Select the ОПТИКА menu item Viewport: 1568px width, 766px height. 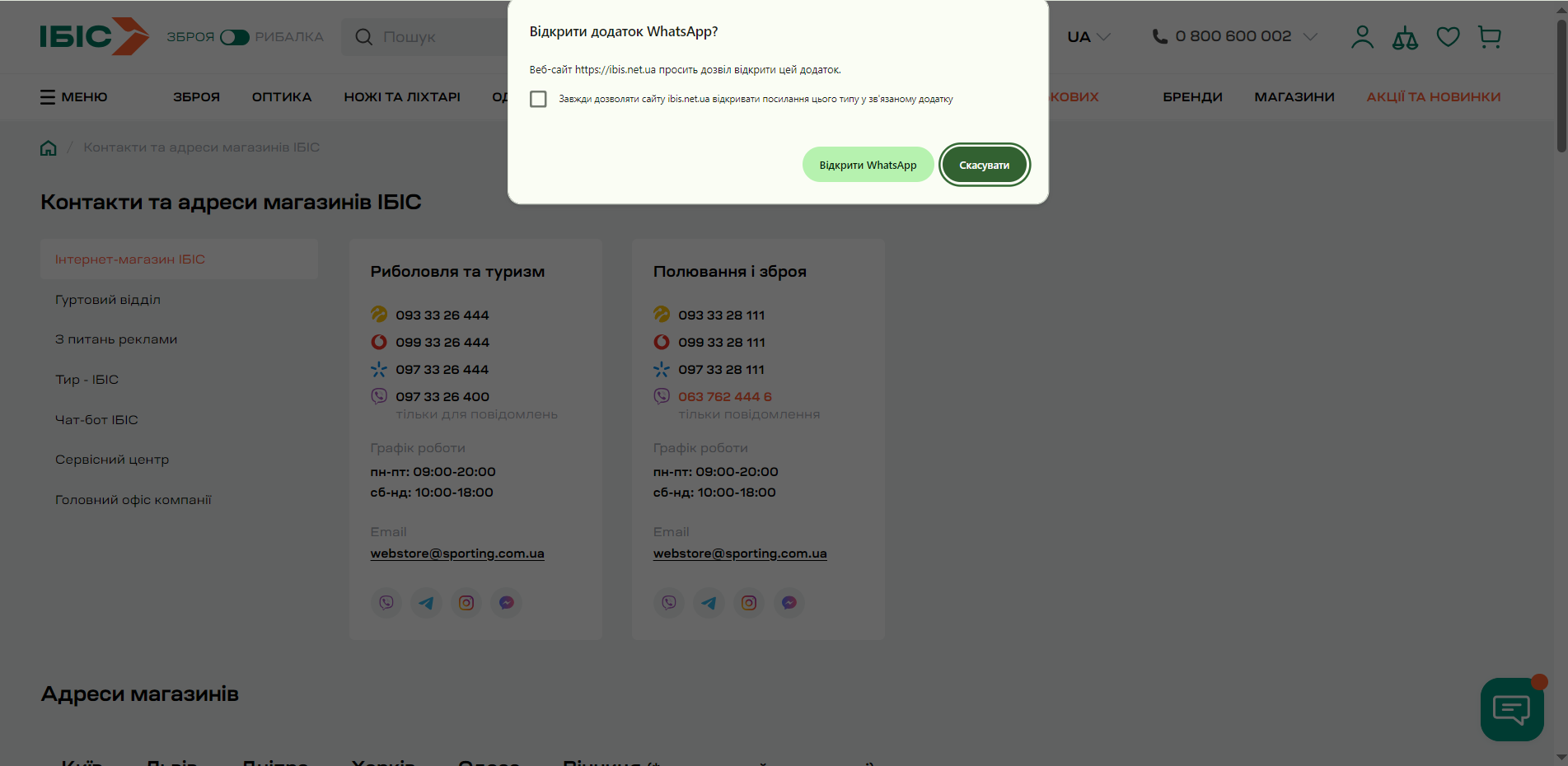click(282, 97)
